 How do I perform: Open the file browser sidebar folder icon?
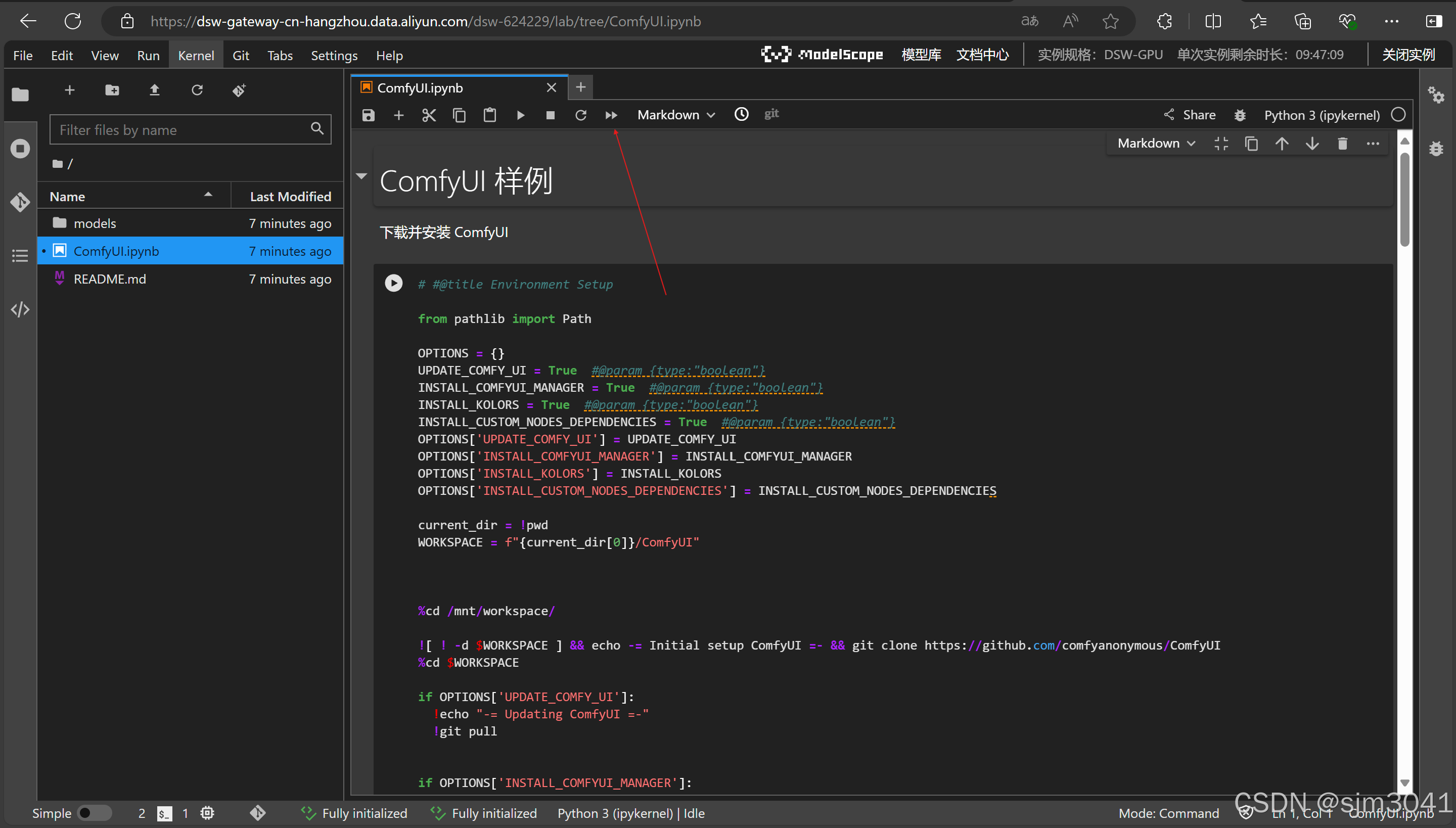click(20, 95)
